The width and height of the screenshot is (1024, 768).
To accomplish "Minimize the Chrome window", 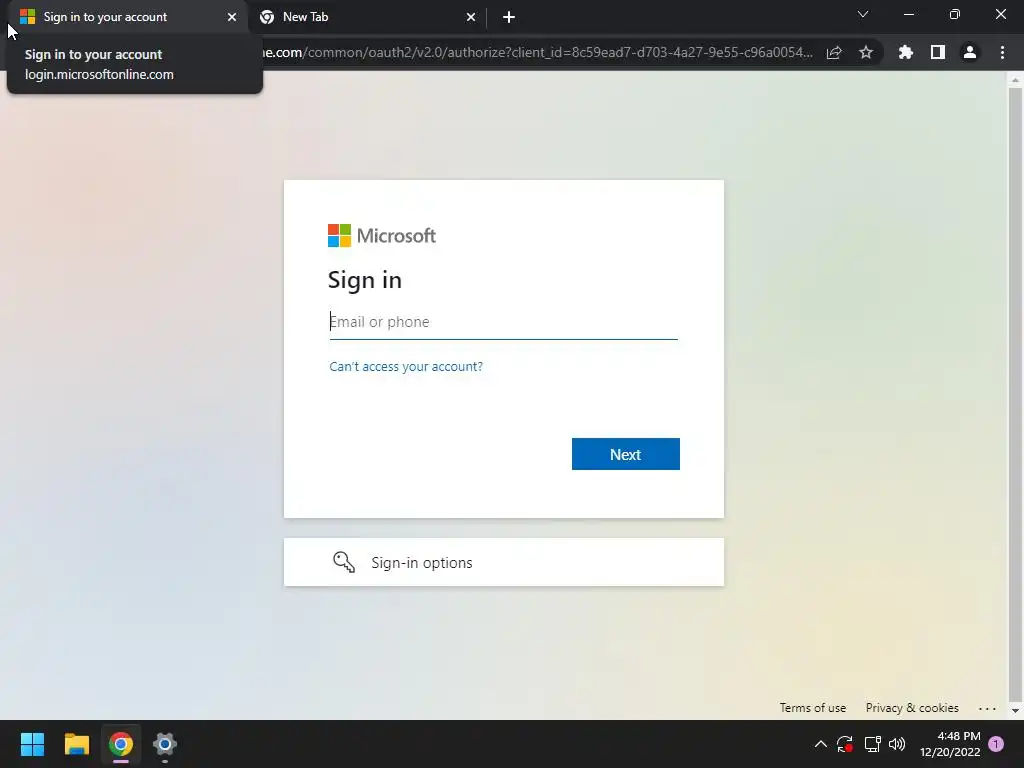I will (x=908, y=14).
